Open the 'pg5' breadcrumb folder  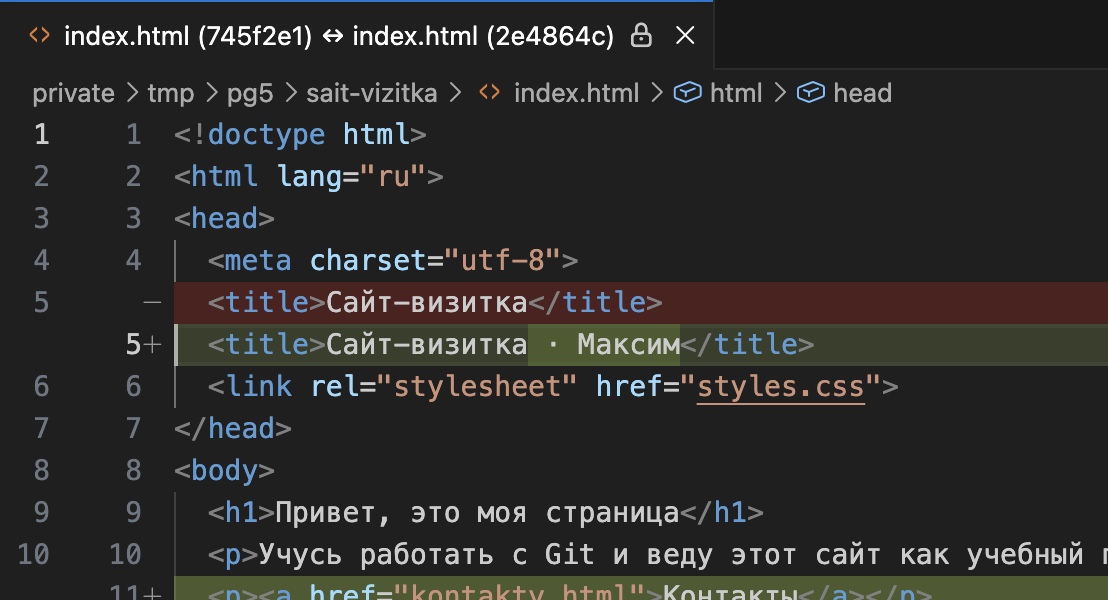(249, 93)
